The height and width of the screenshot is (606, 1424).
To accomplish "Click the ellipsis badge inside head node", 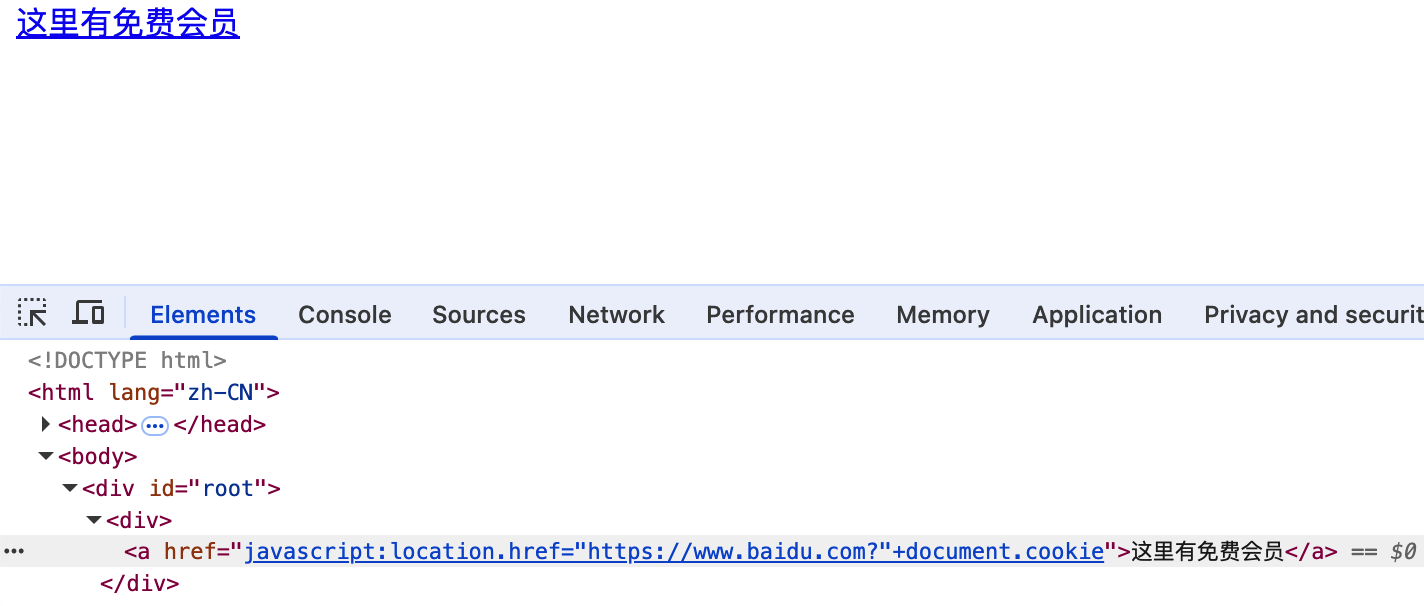I will (x=155, y=425).
